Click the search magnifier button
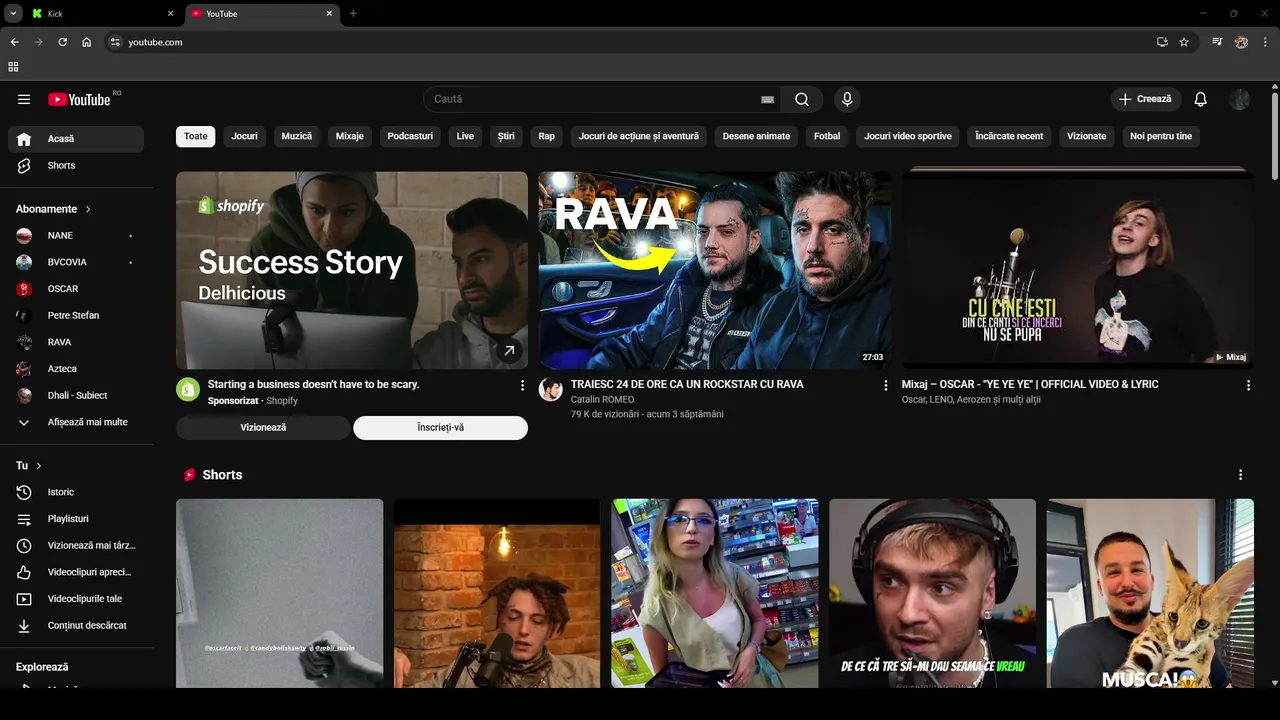This screenshot has width=1280, height=720. point(802,99)
